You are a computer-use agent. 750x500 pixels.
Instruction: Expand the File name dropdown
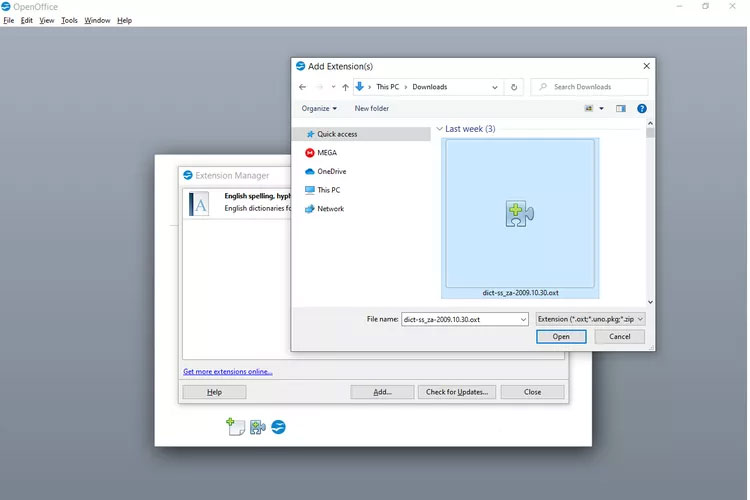point(523,319)
